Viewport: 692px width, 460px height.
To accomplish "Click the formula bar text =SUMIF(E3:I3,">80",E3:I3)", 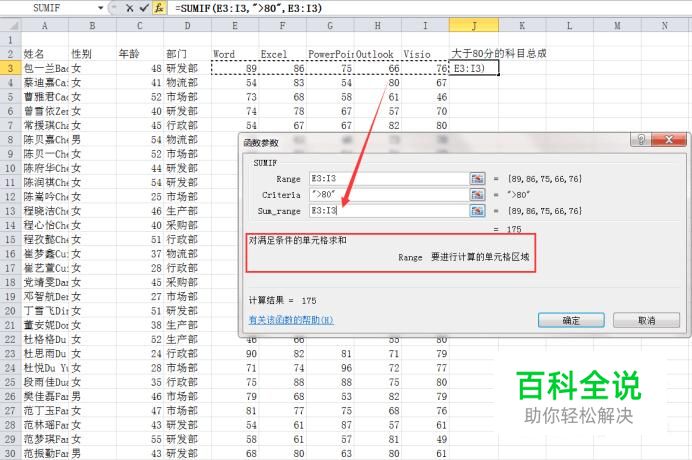I will click(248, 8).
